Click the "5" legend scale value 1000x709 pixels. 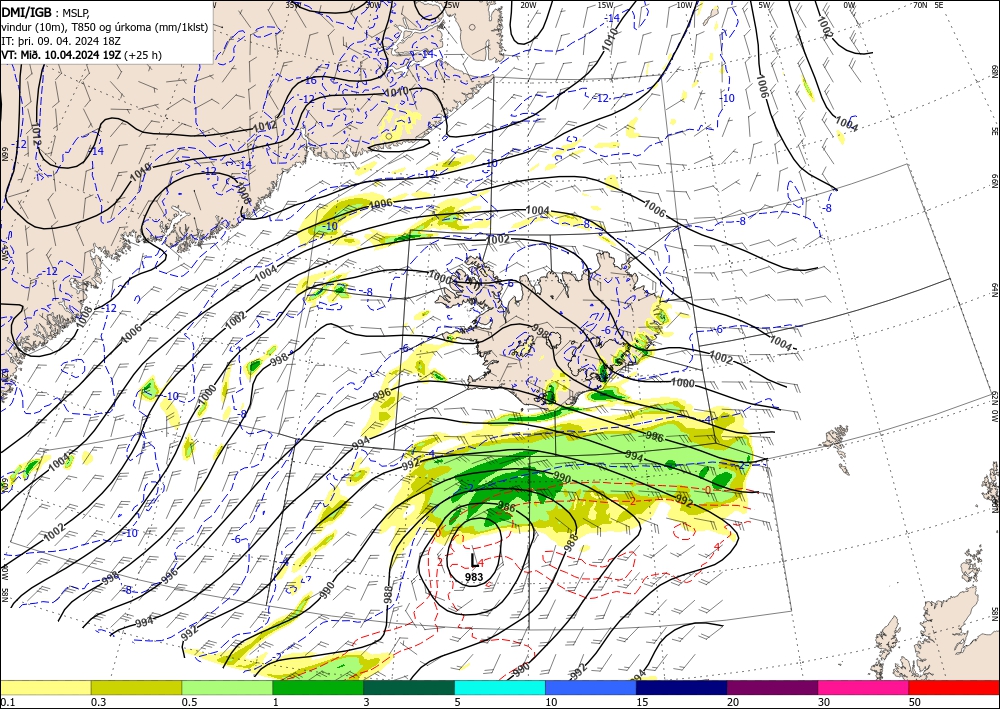[458, 702]
